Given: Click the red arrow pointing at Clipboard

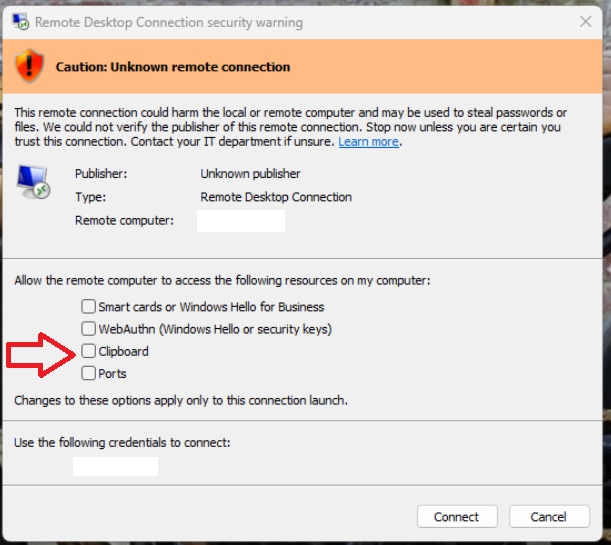Looking at the screenshot, I should (x=41, y=354).
